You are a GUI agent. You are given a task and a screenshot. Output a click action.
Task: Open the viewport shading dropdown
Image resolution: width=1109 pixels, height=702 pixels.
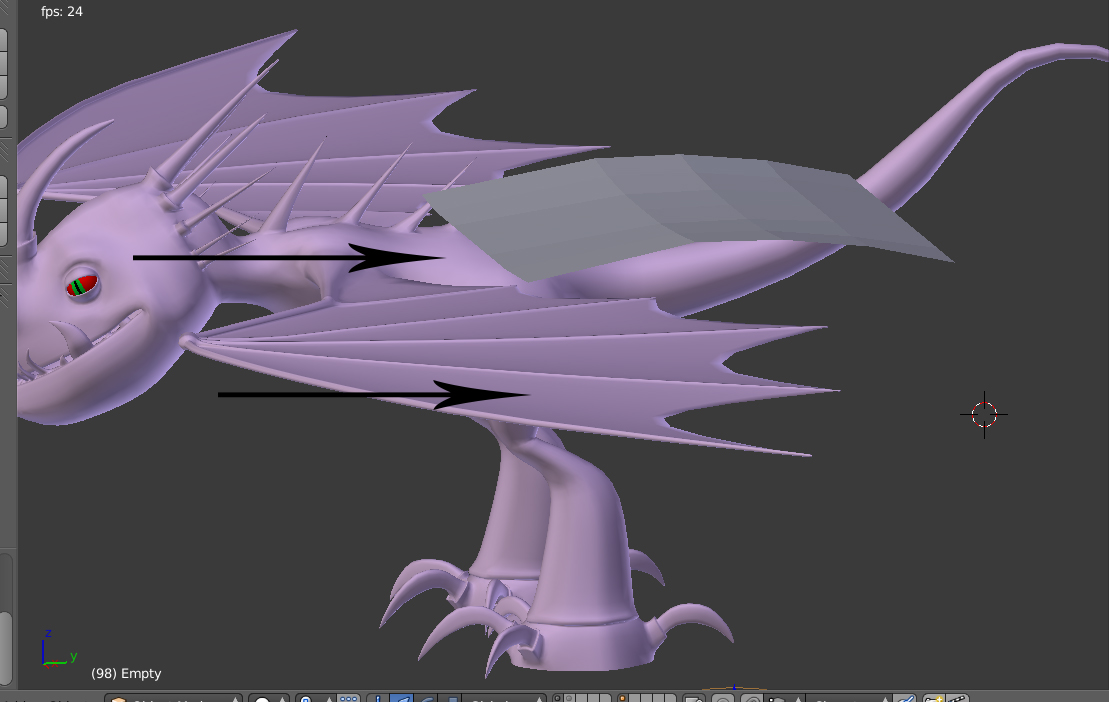pyautogui.click(x=269, y=698)
